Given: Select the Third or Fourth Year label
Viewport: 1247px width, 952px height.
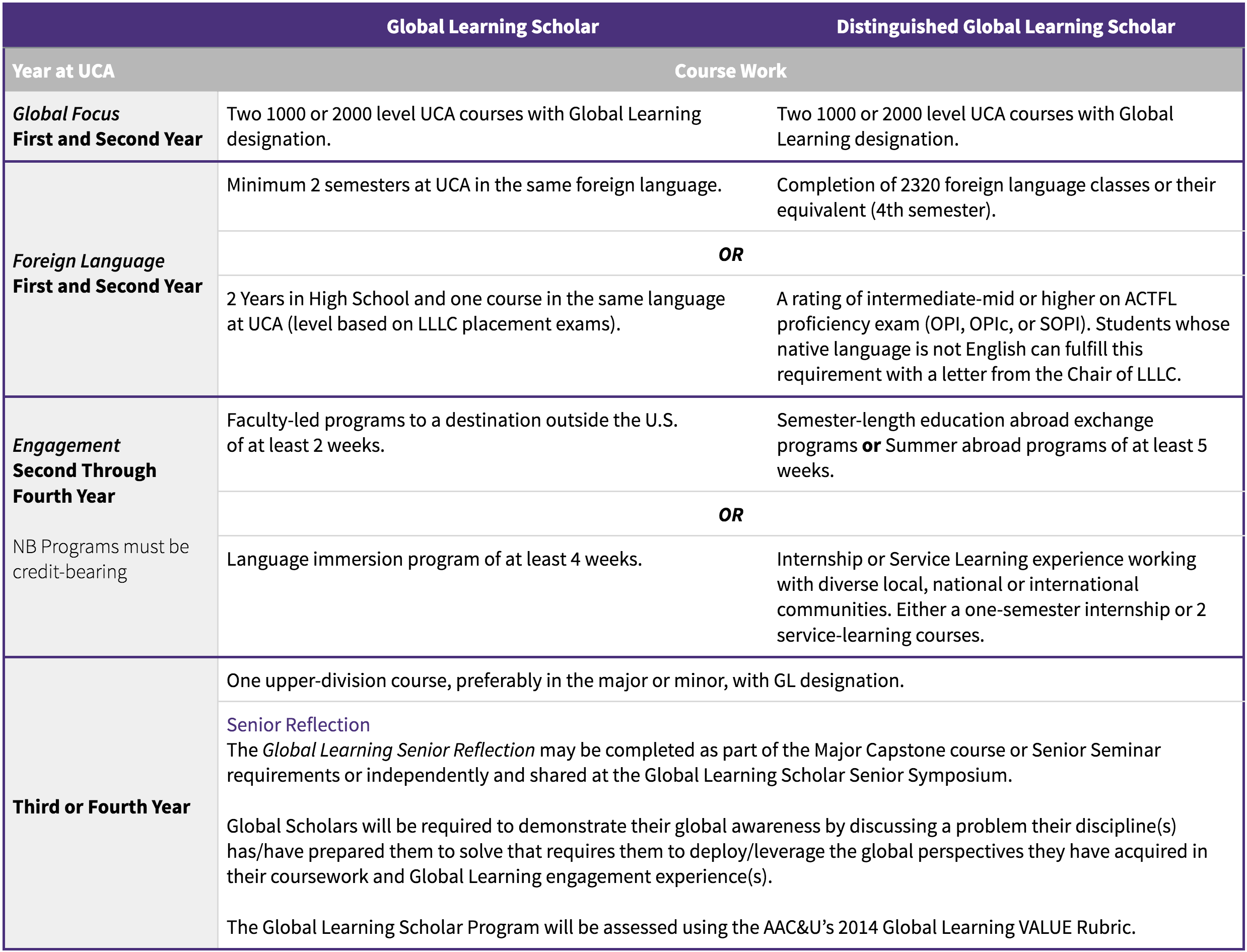Looking at the screenshot, I should pos(103,807).
